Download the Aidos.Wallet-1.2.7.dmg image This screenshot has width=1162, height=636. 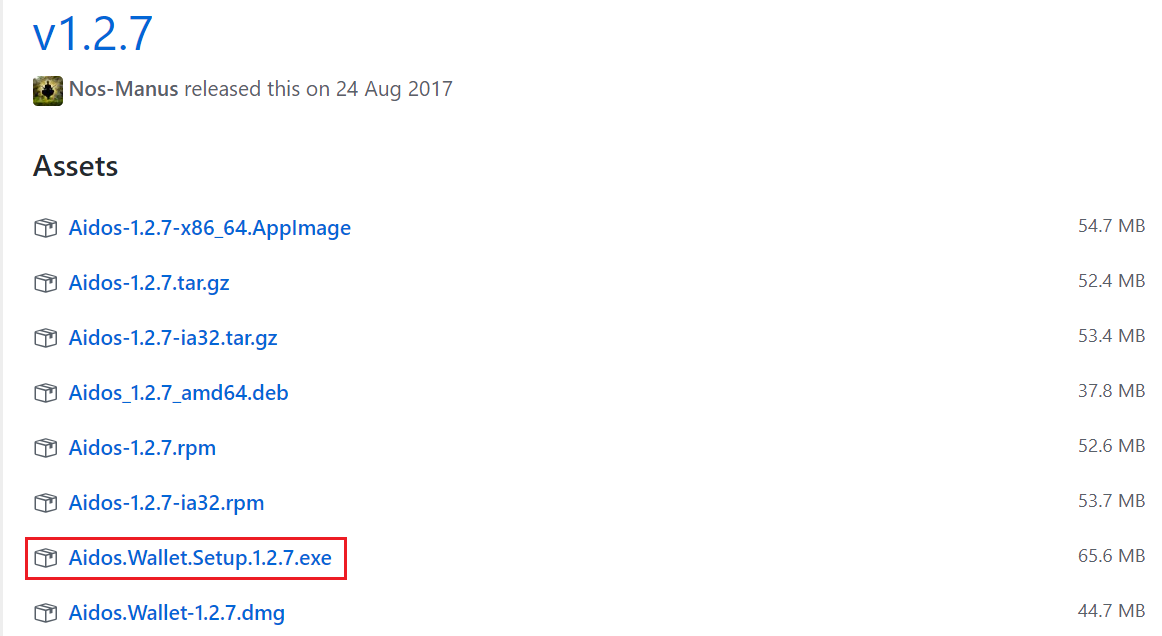tap(176, 612)
